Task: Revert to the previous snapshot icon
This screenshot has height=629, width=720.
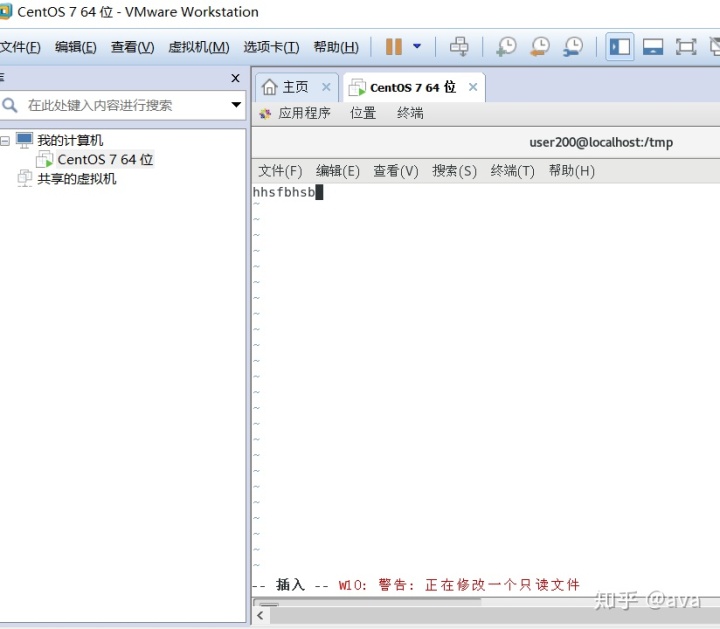Action: (x=540, y=47)
